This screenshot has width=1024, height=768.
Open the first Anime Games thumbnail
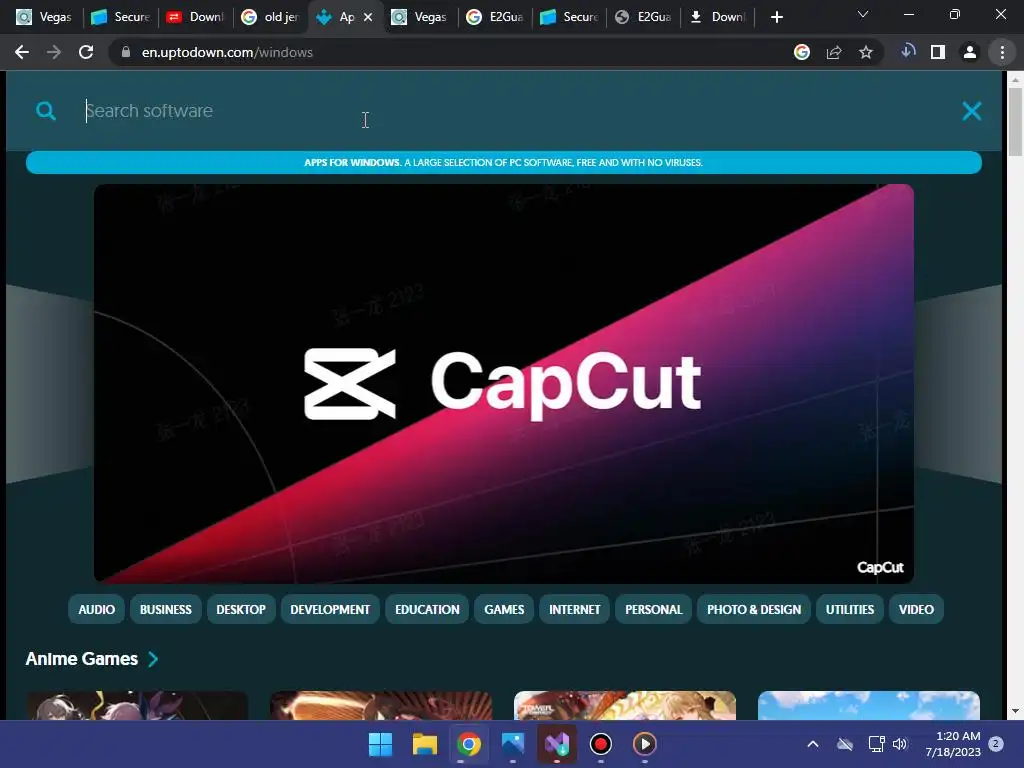(137, 705)
